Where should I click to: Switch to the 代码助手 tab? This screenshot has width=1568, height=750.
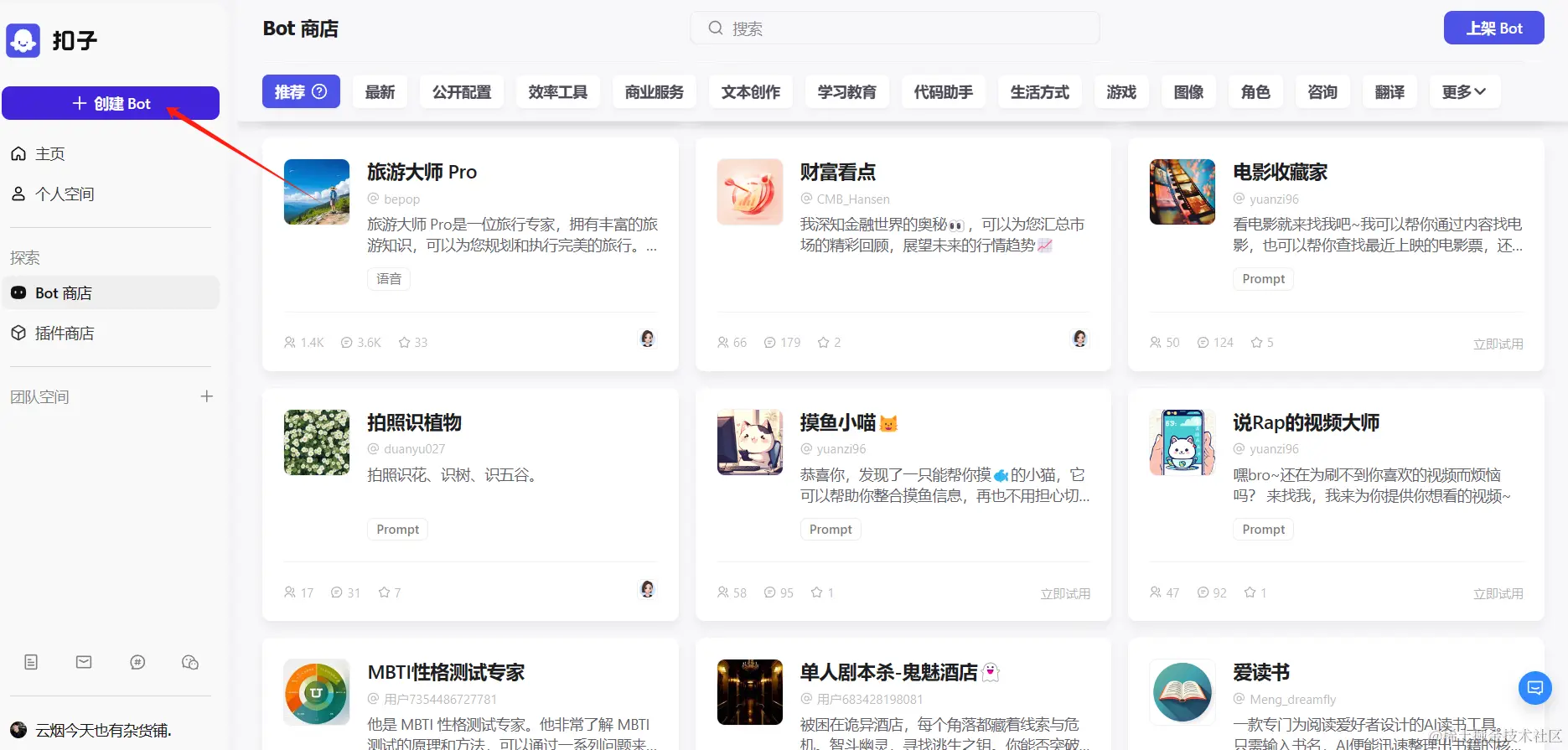tap(944, 92)
